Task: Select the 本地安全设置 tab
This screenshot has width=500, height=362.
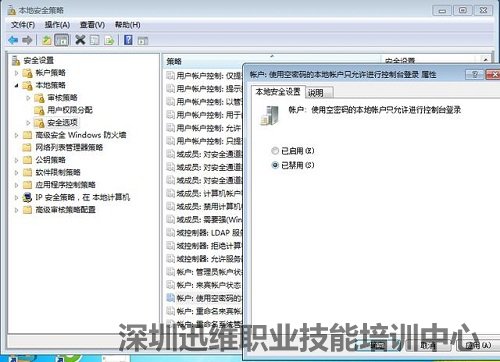Action: (x=278, y=92)
